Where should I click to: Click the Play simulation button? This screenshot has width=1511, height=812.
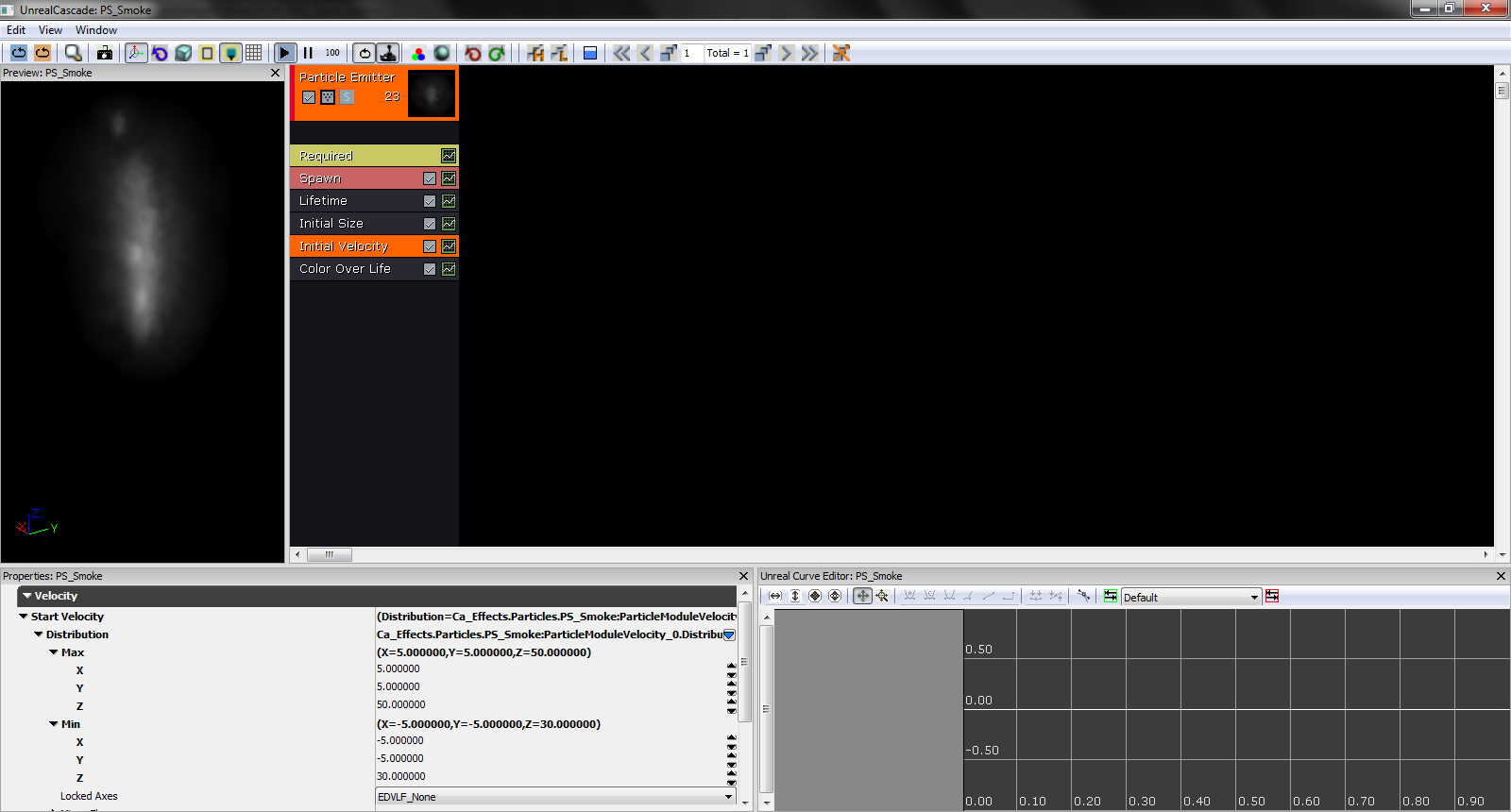(284, 53)
